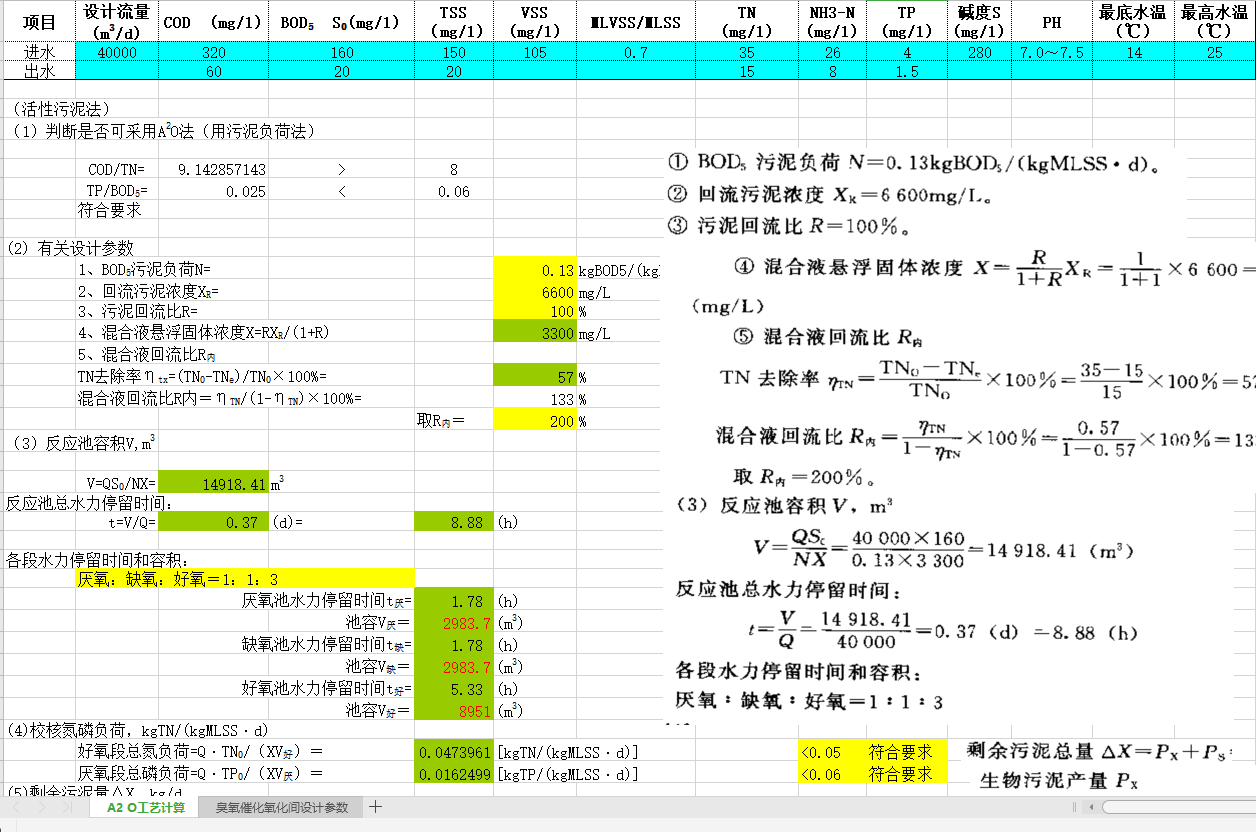Select the 厌氧:缺氧:好氧=1:1:3 cell
The height and width of the screenshot is (832, 1256).
[x=245, y=578]
